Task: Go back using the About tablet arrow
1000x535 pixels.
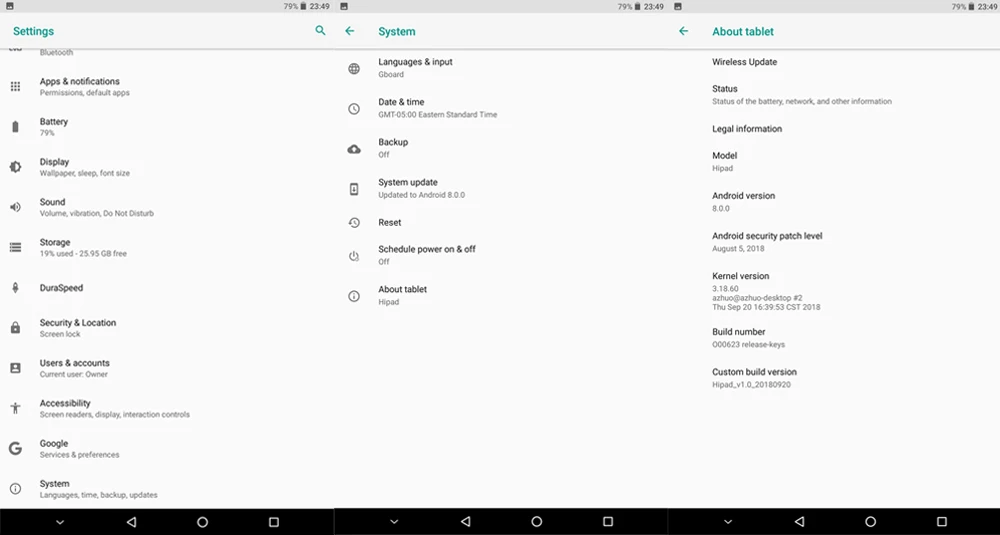Action: [684, 31]
